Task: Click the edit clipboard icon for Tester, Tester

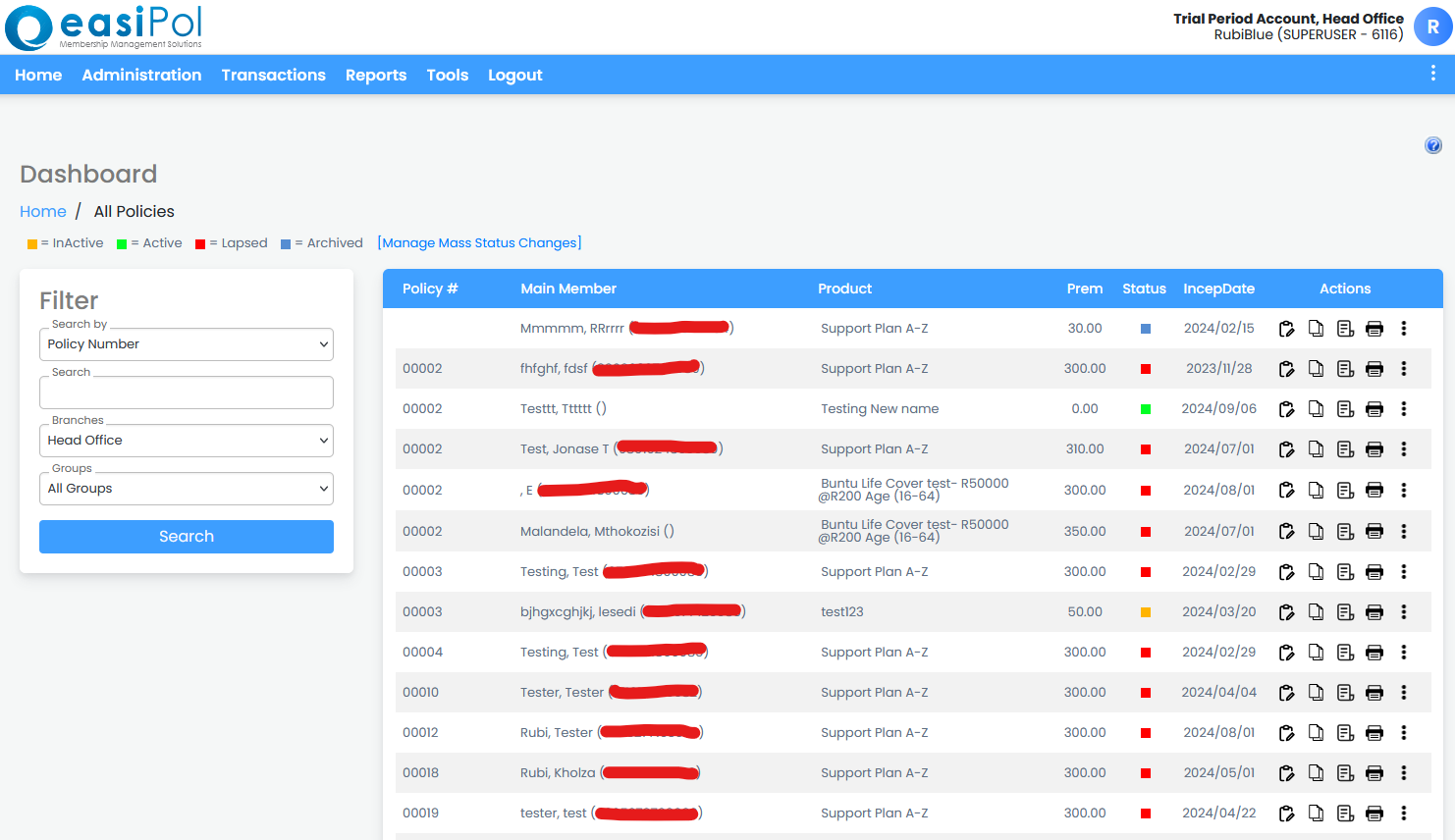Action: 1286,692
